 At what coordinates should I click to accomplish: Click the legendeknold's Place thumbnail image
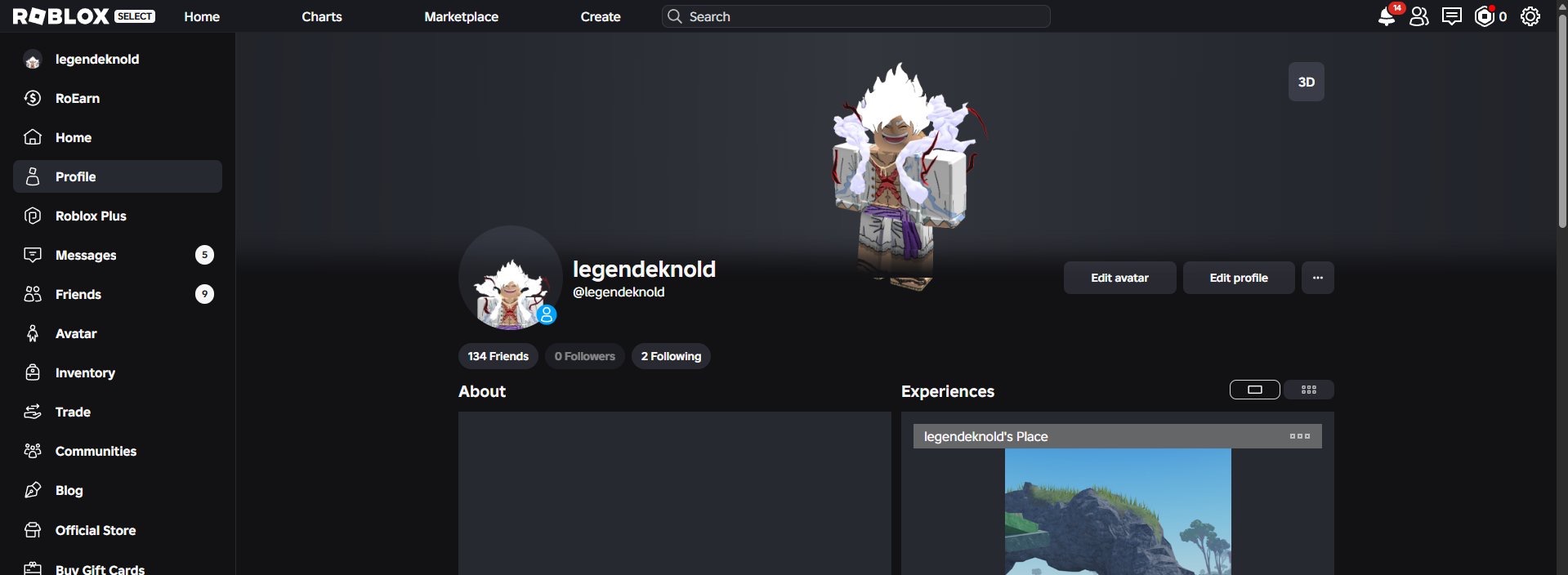1118,511
